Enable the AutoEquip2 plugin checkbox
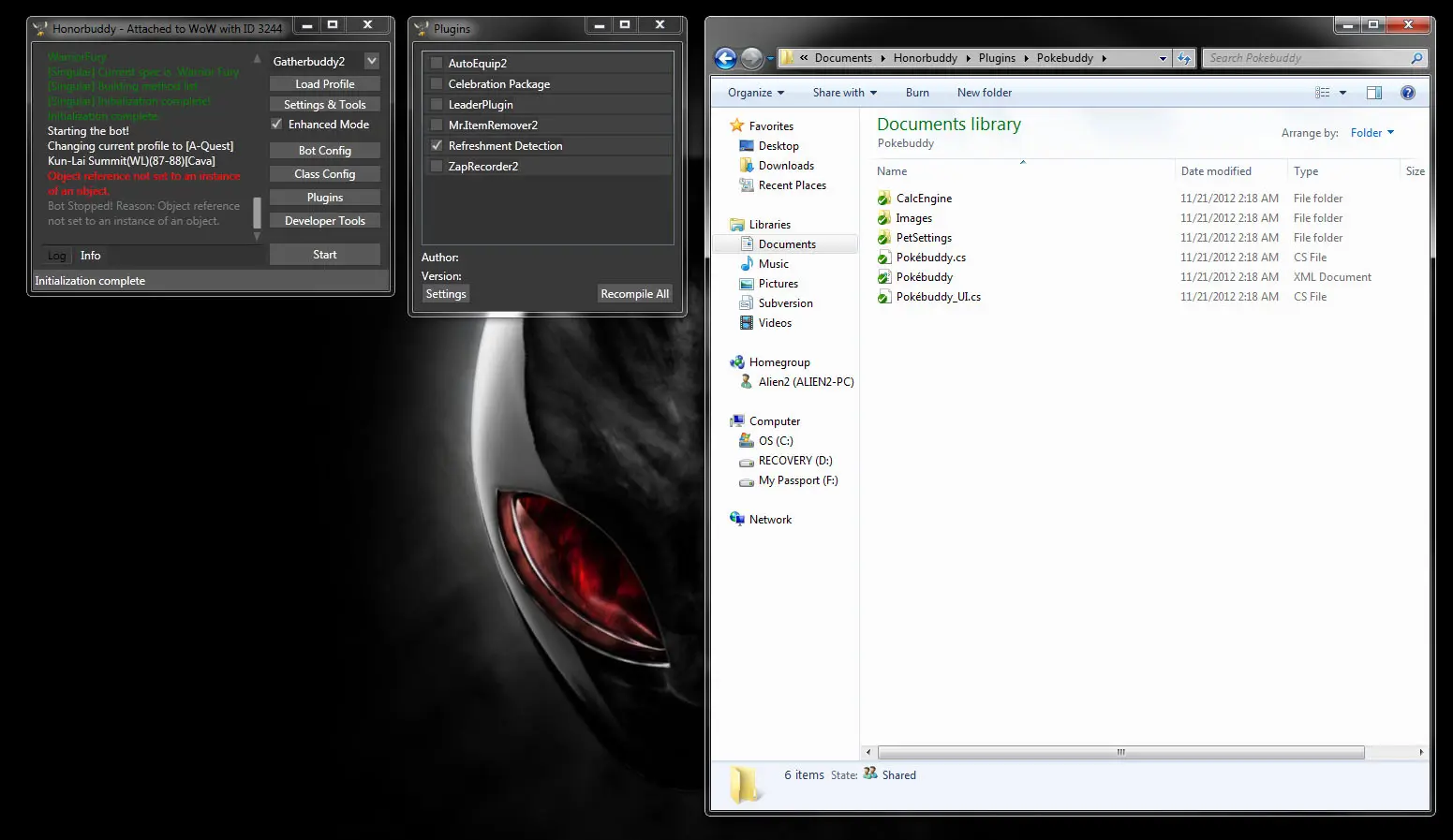 click(x=437, y=64)
